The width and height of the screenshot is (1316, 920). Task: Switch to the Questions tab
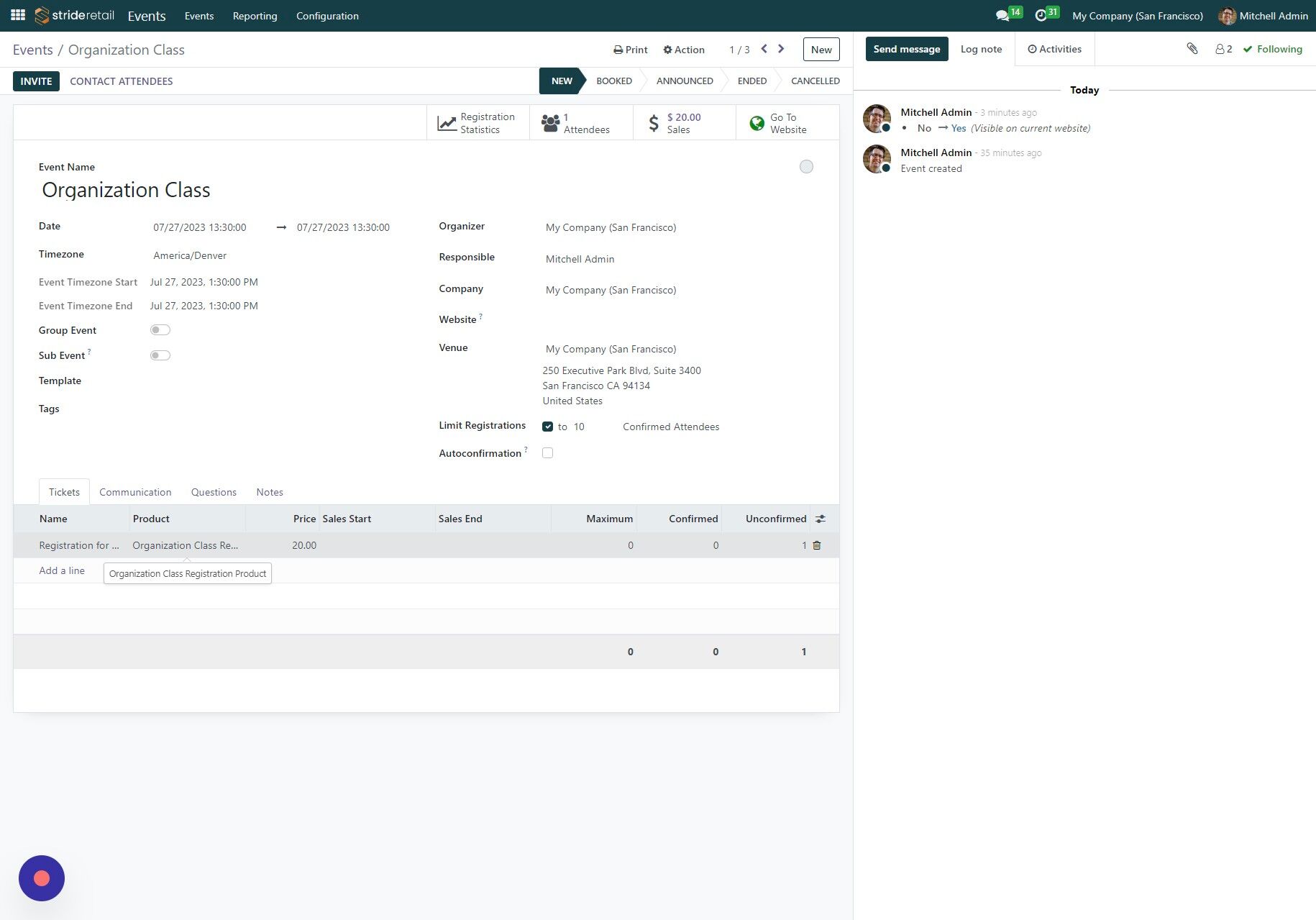point(214,492)
